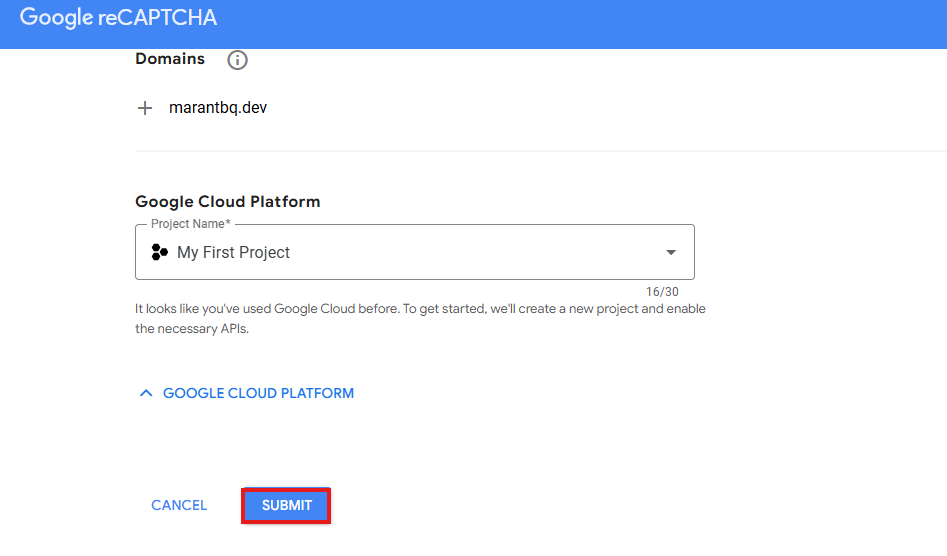Click the 16/30 character counter

coord(662,292)
